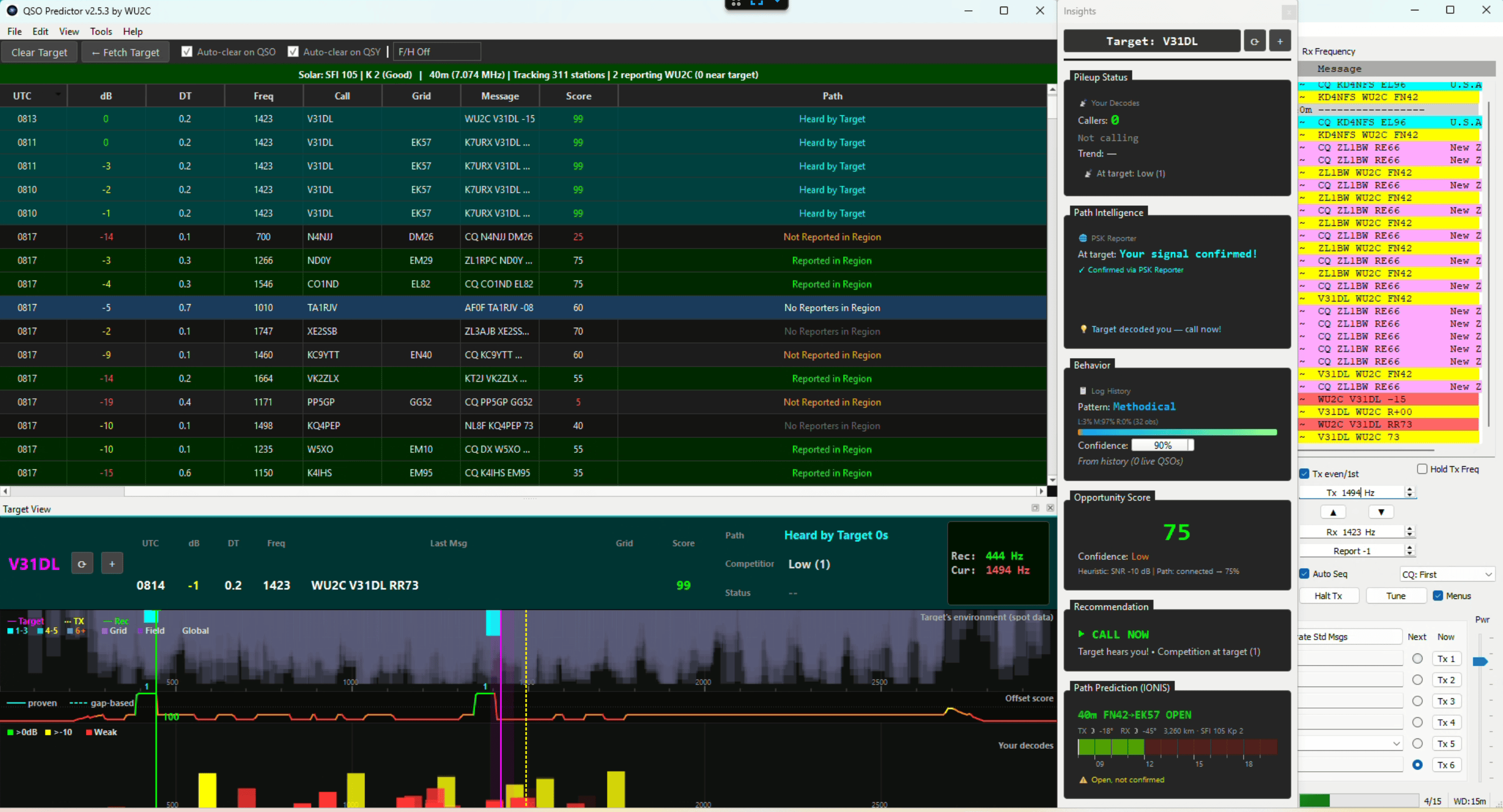Image resolution: width=1503 pixels, height=812 pixels.
Task: Select the Next radio button for Tx 6
Action: tap(1417, 765)
